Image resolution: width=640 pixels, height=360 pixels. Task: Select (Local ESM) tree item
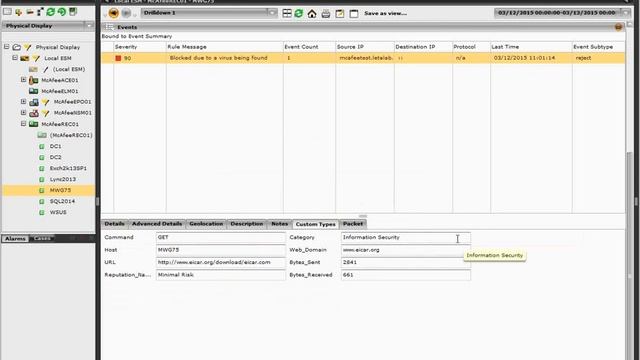[x=69, y=69]
